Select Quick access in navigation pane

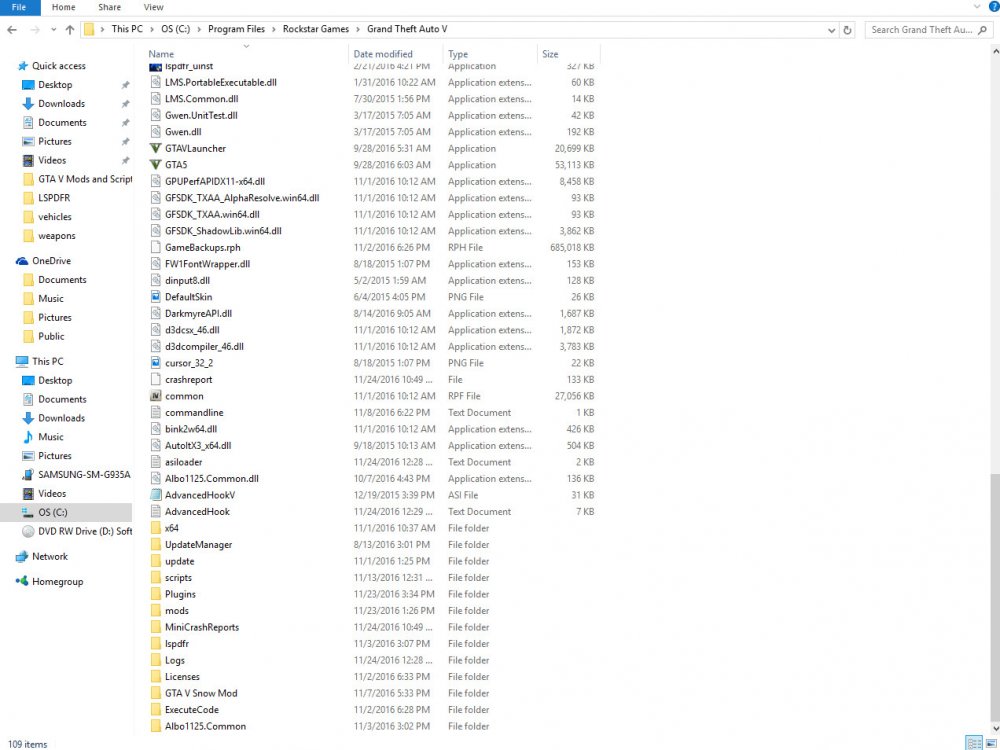click(59, 66)
